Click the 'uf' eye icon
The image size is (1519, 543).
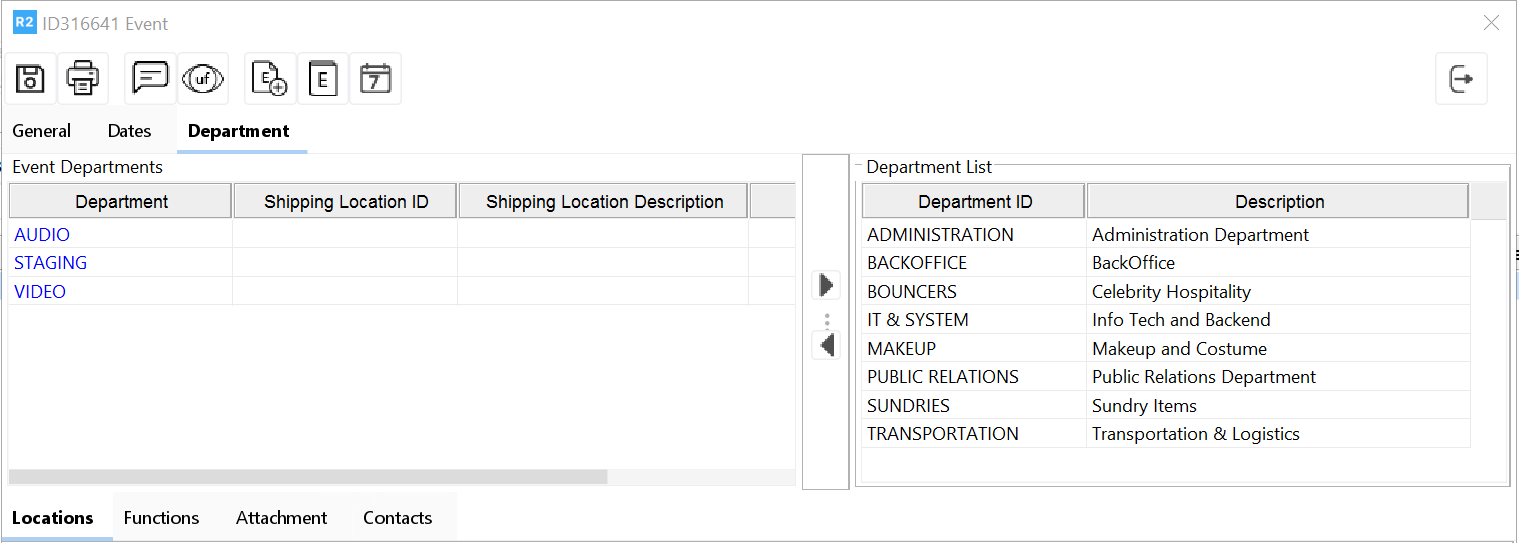click(203, 78)
